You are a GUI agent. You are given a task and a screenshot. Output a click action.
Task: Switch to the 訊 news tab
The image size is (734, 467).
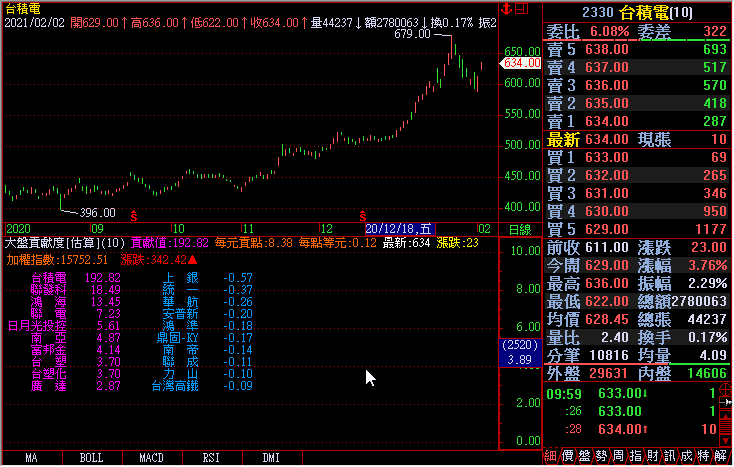click(669, 456)
